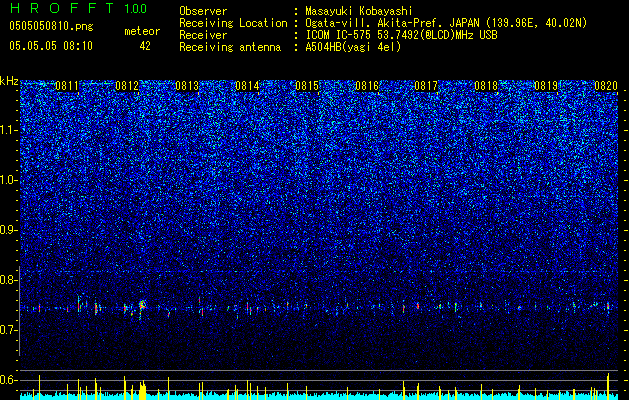Viewport: 629px width, 400px height.
Task: Click the 0813 time marker
Action: pos(187,86)
